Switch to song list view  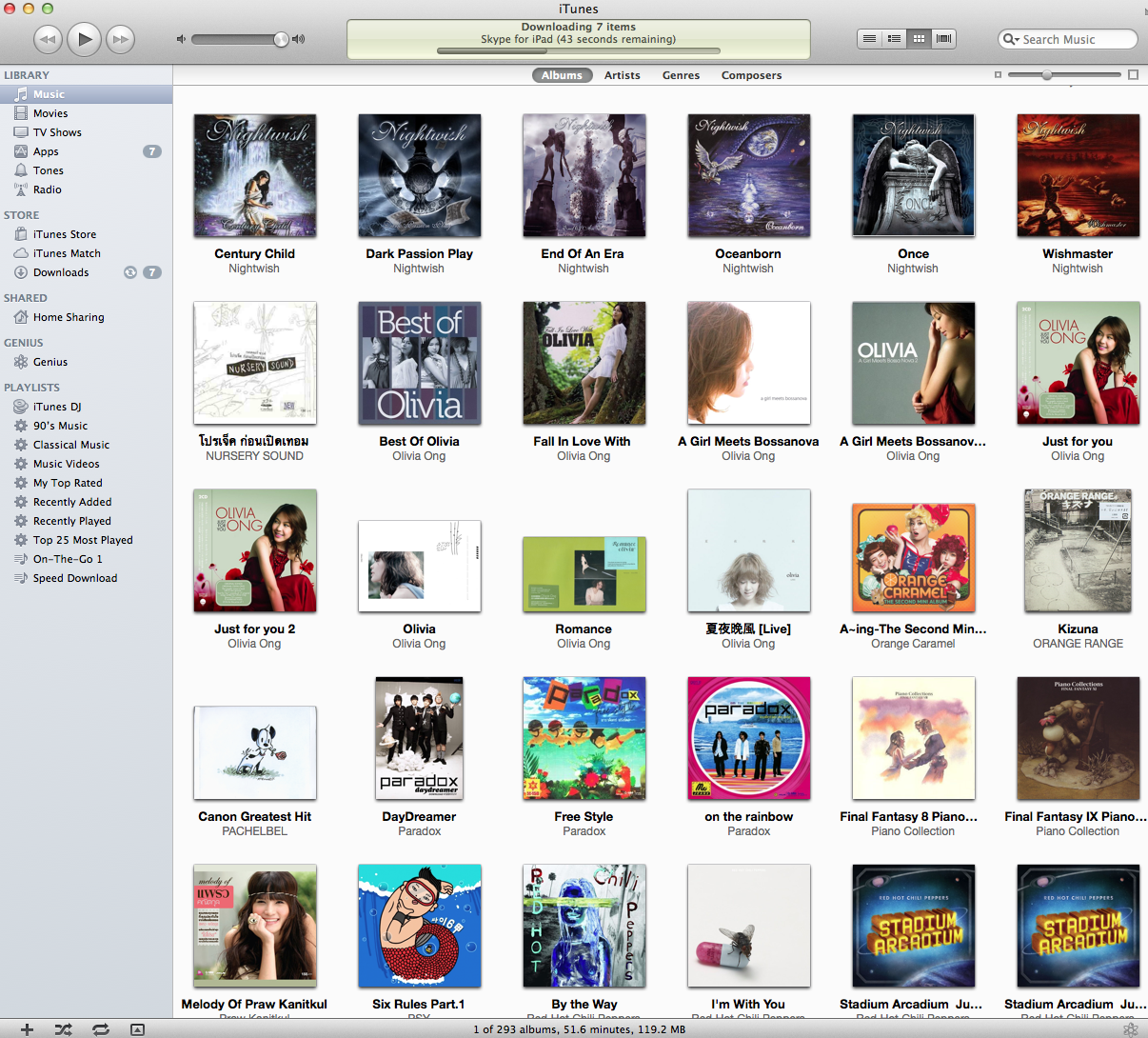coord(869,39)
